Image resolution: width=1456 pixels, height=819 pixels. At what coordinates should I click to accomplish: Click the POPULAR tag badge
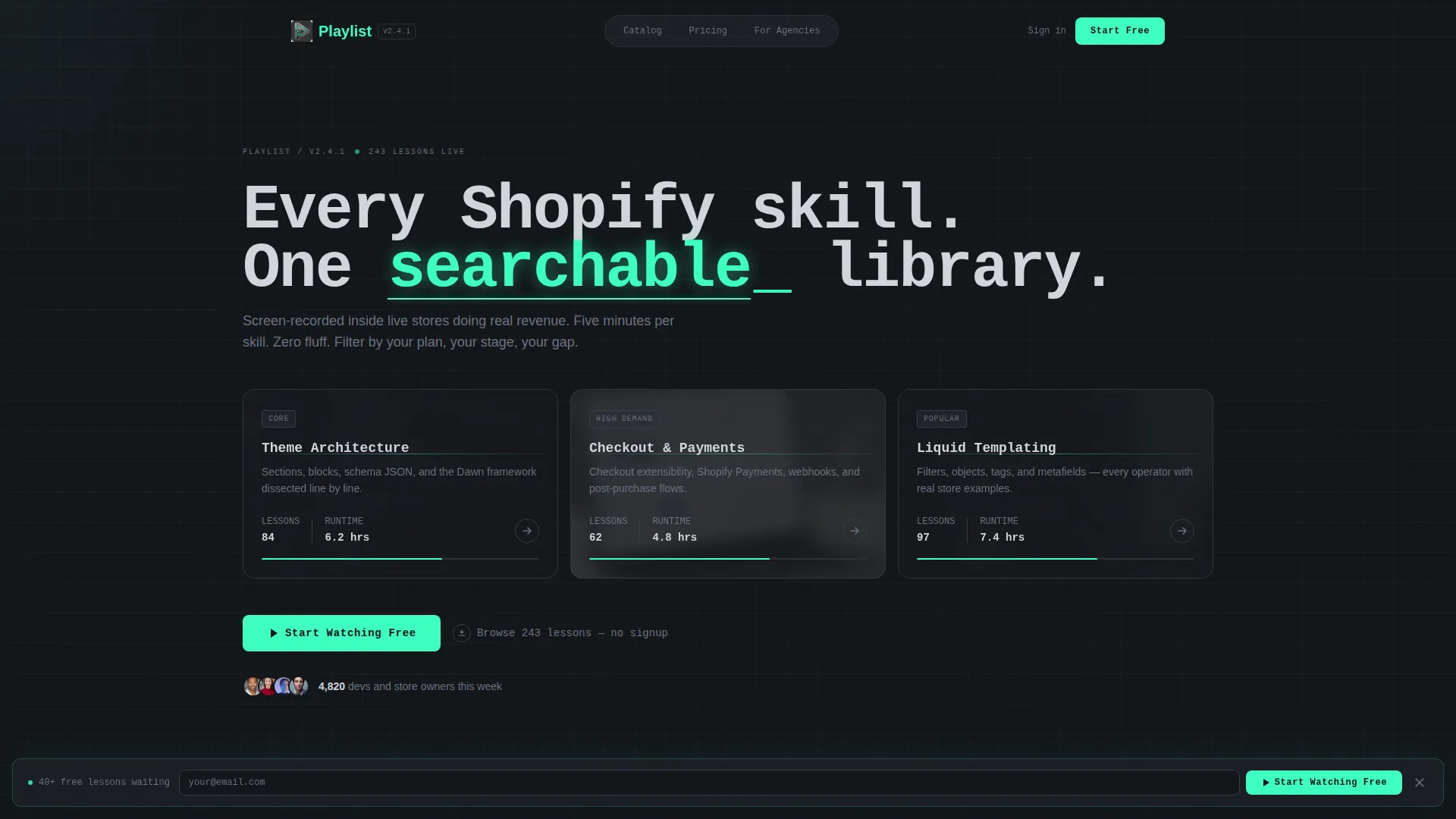click(941, 419)
